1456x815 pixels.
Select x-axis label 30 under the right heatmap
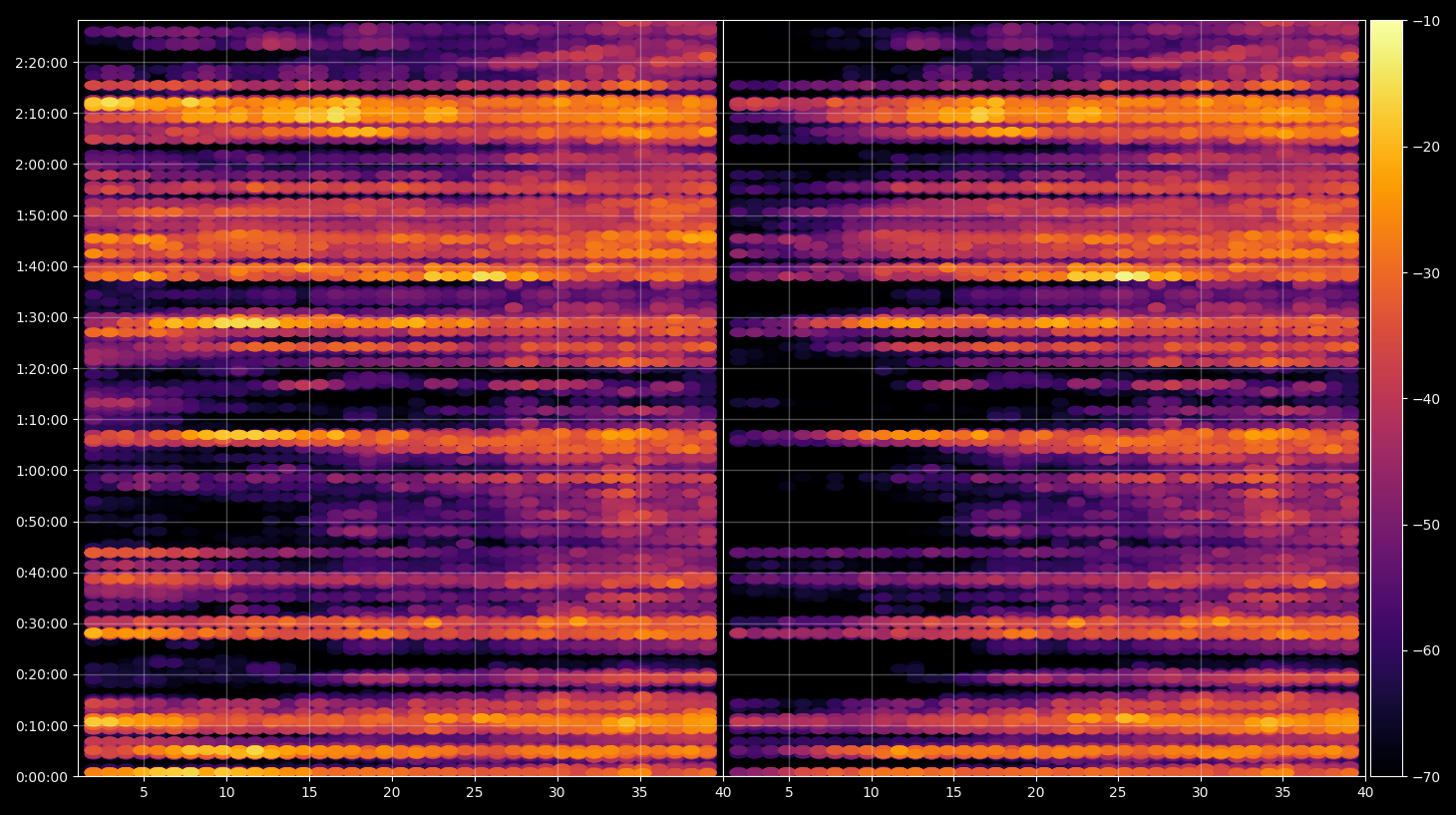(1201, 793)
